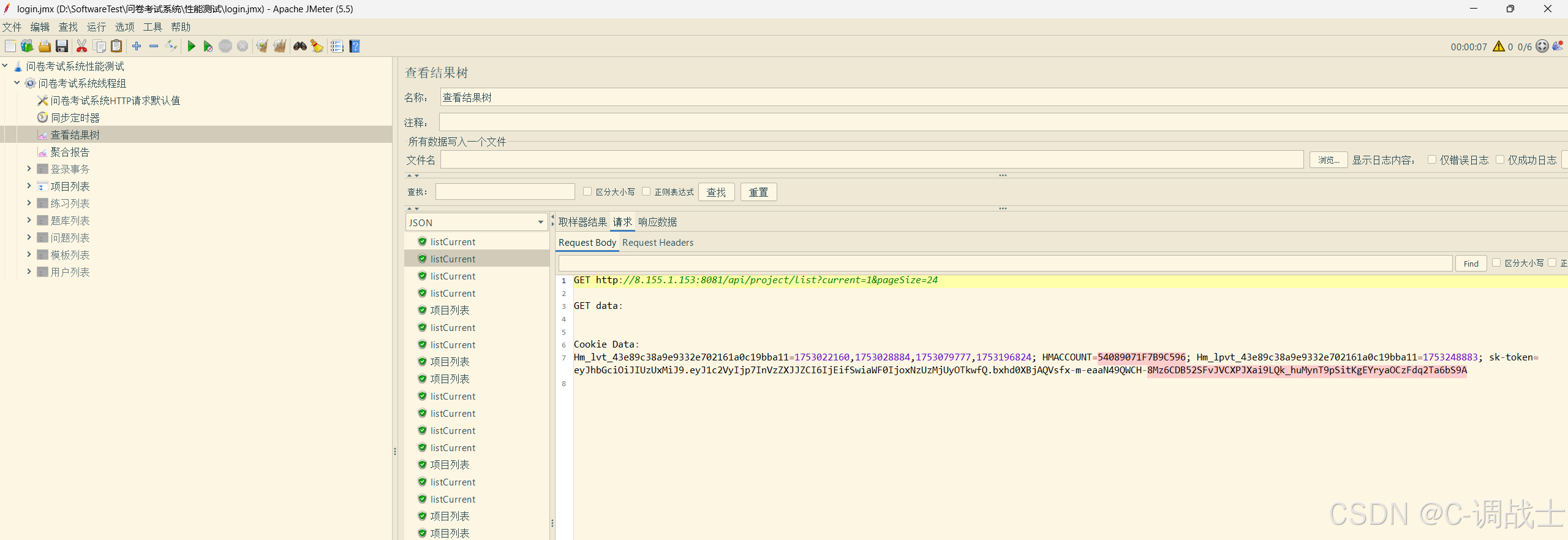Click the 浏览... button
The width and height of the screenshot is (1568, 540).
click(1329, 160)
